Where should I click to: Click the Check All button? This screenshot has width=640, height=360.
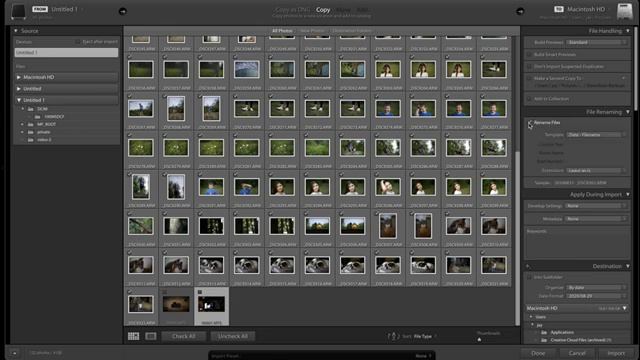pyautogui.click(x=184, y=336)
